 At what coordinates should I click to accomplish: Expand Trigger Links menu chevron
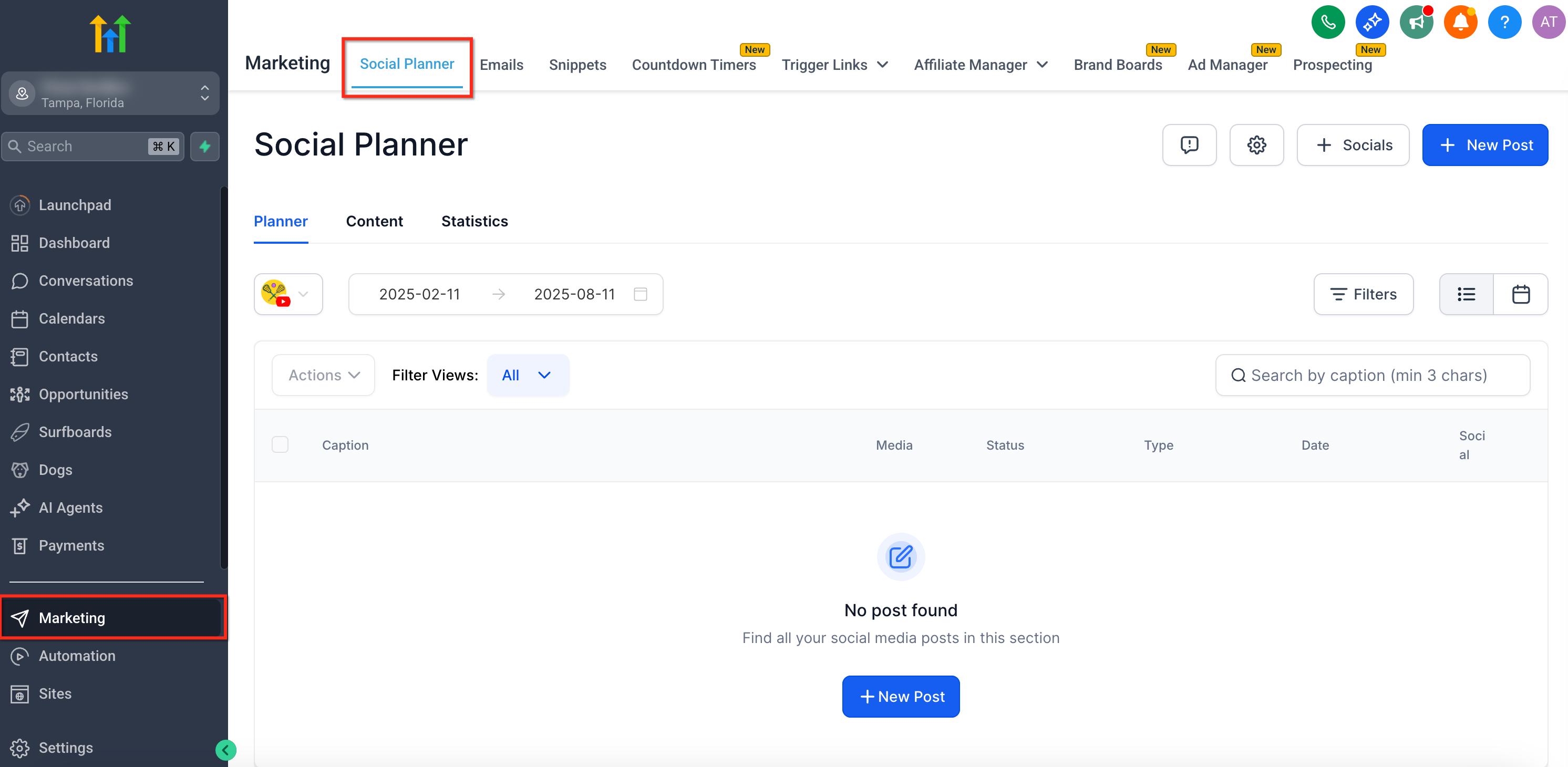882,65
